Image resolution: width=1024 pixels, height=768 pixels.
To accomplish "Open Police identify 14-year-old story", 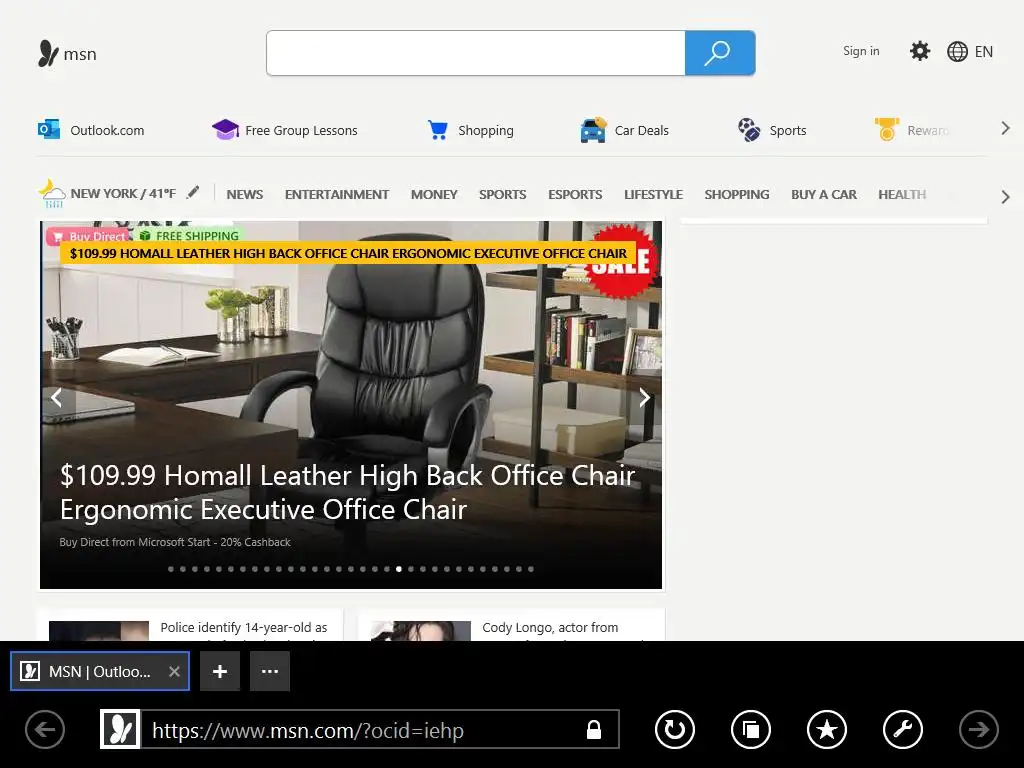I will pyautogui.click(x=244, y=628).
